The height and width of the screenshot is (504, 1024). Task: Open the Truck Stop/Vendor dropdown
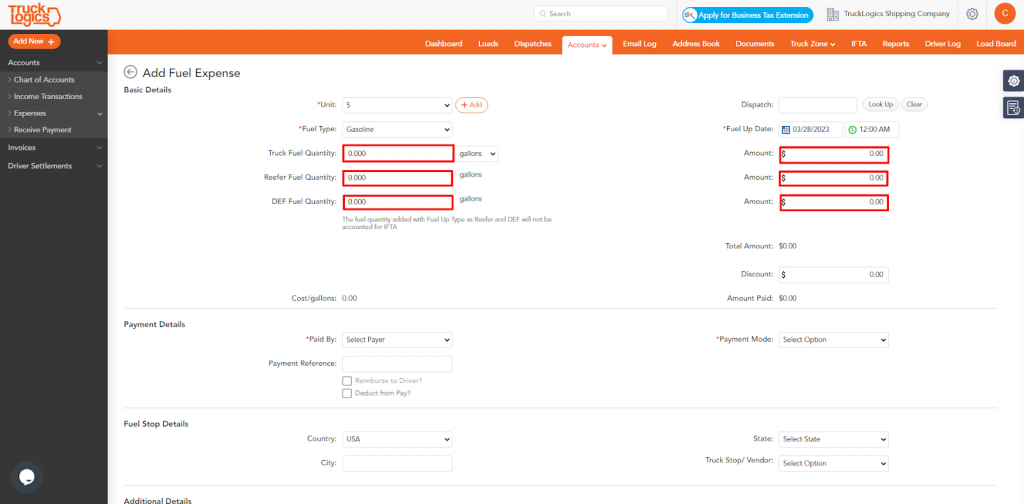point(833,463)
